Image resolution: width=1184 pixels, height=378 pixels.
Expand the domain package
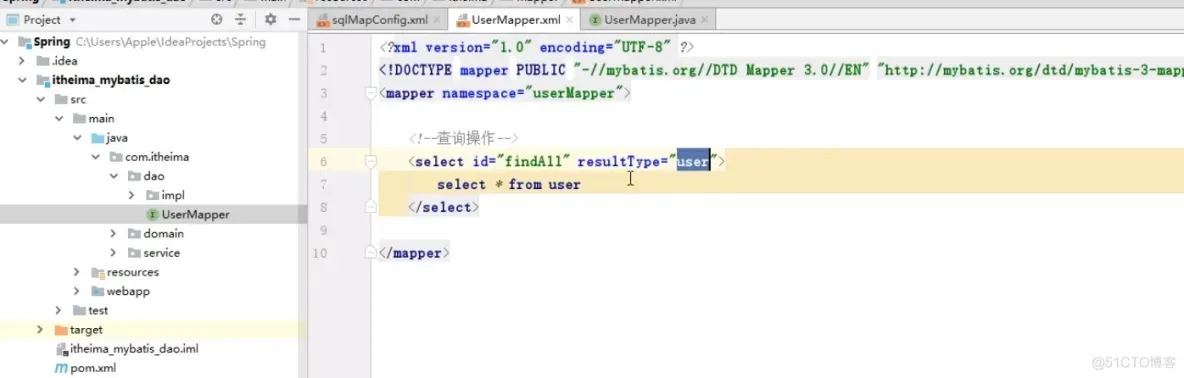pos(113,234)
